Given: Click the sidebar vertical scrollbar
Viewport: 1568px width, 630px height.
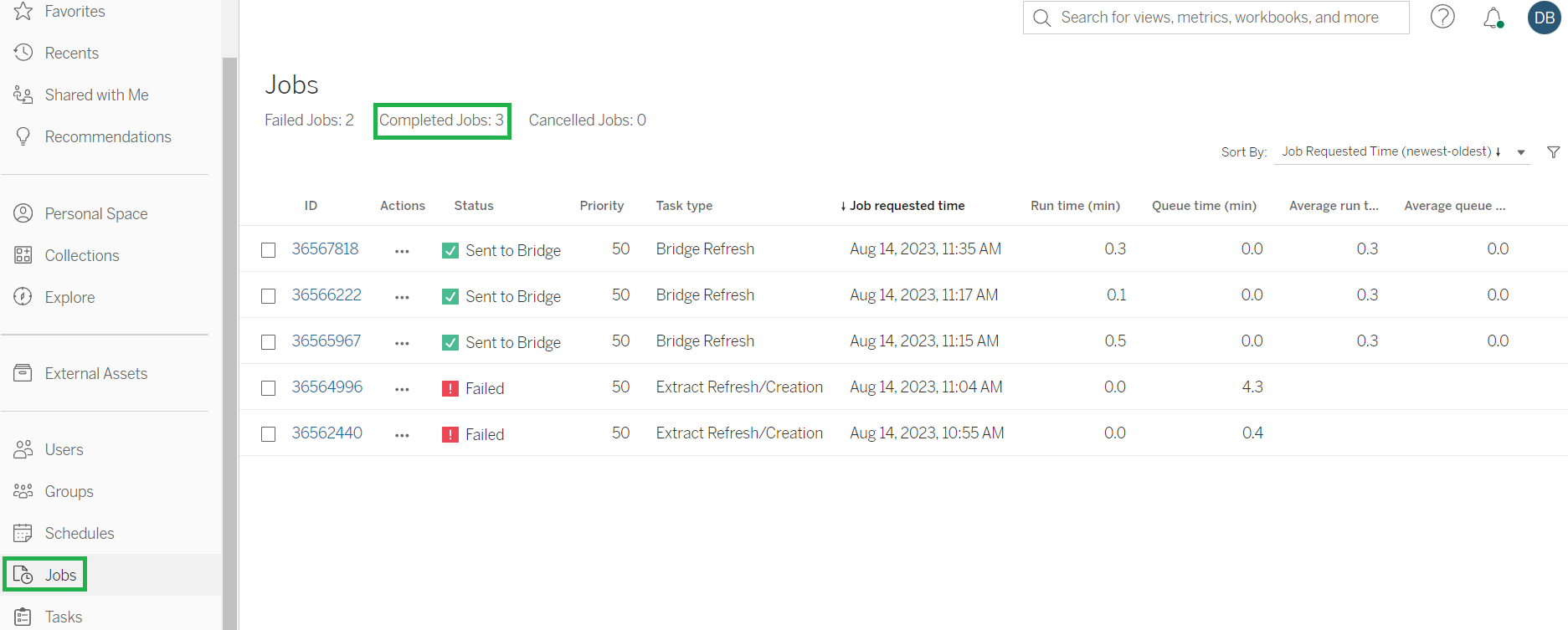Looking at the screenshot, I should point(229,343).
